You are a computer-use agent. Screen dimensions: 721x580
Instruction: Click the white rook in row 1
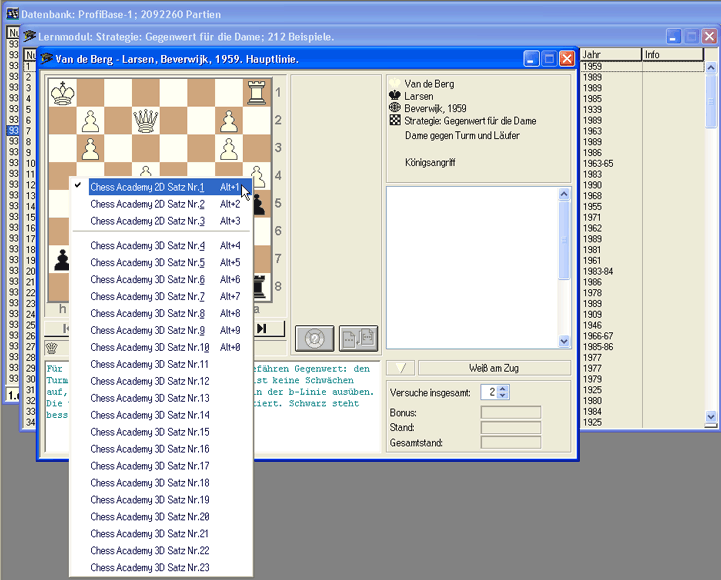point(257,93)
